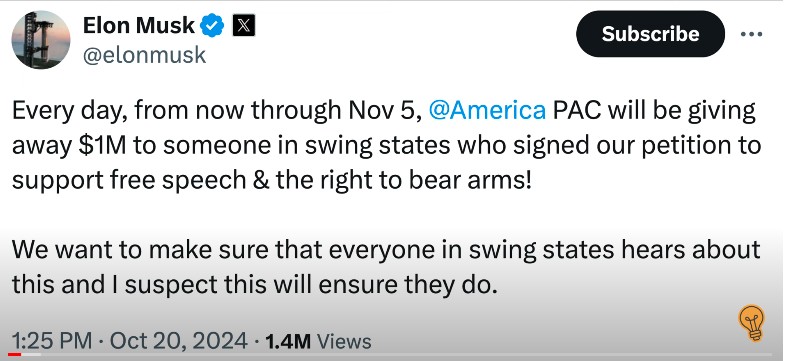Image resolution: width=785 pixels, height=361 pixels.
Task: Open the three-dot more options menu
Action: [x=751, y=35]
